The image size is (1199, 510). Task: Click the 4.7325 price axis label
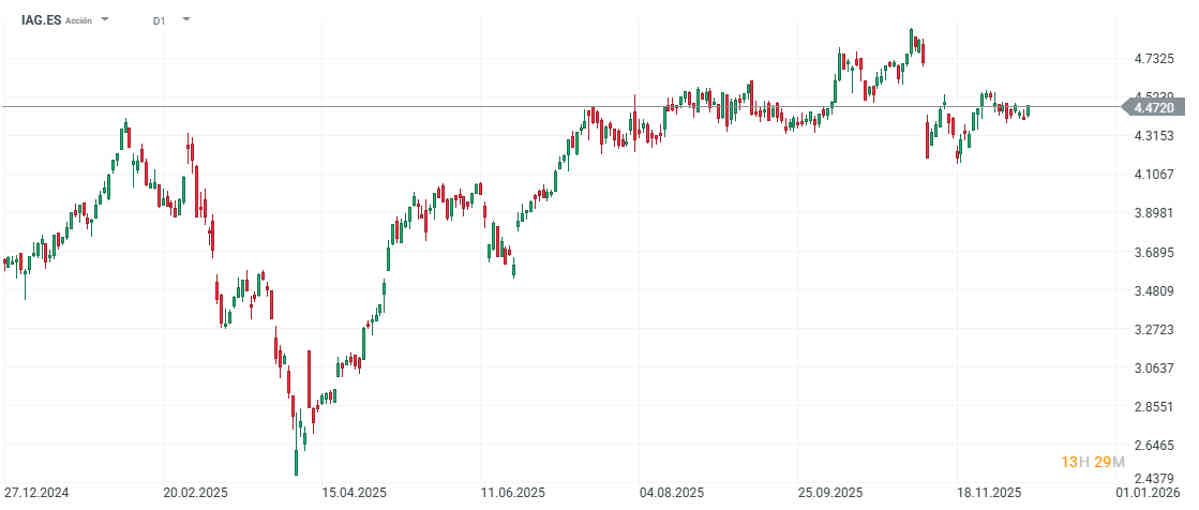click(1153, 59)
